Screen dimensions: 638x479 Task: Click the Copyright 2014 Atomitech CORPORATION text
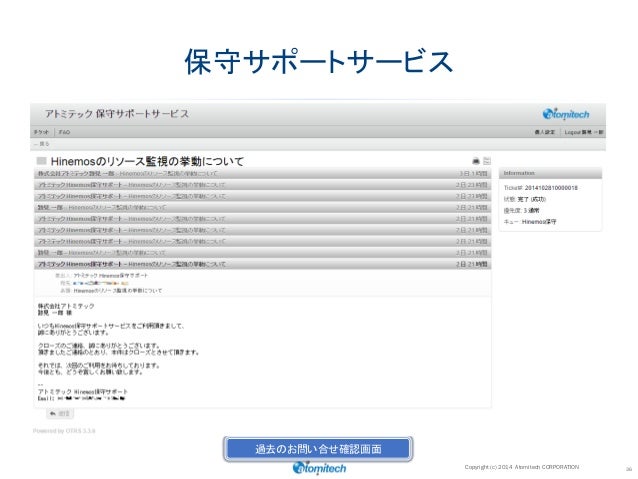coord(522,467)
